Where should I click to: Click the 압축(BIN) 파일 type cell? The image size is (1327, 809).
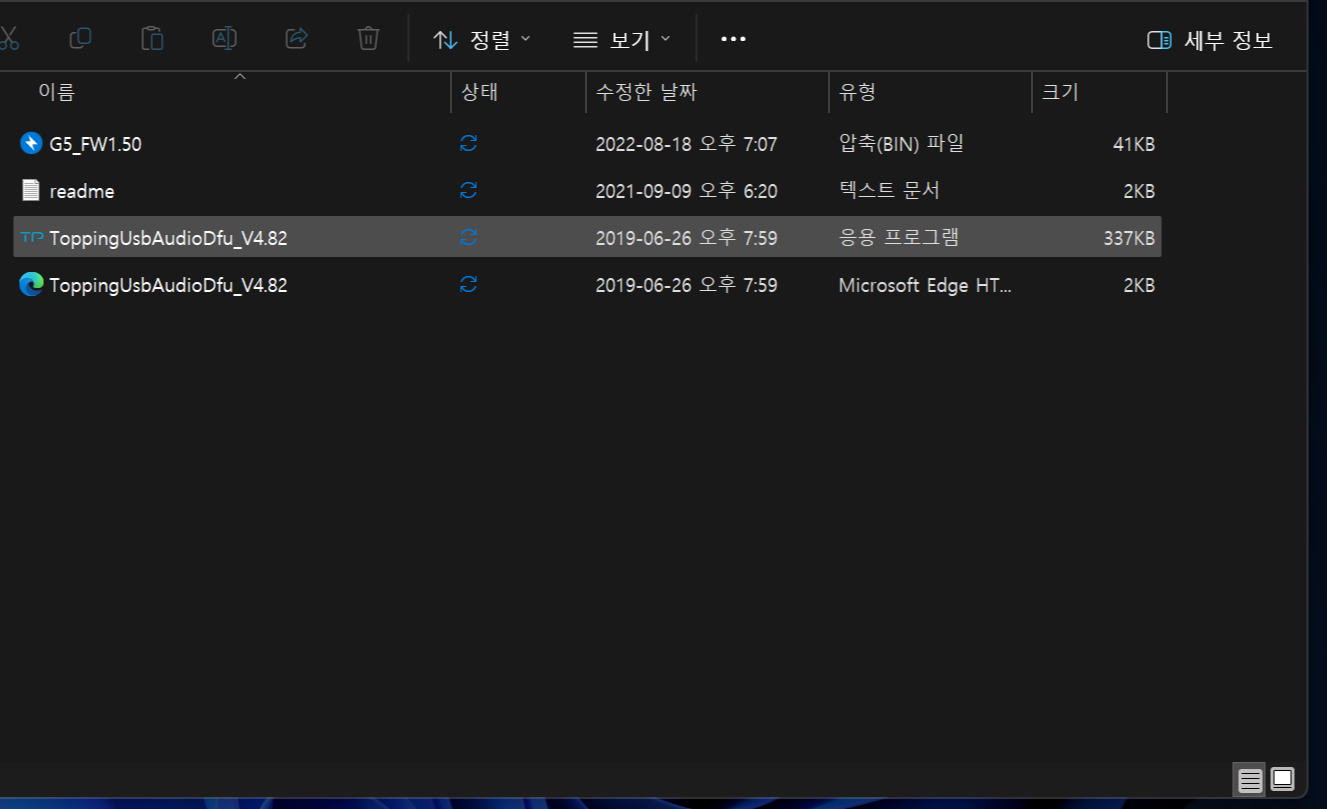click(x=901, y=143)
